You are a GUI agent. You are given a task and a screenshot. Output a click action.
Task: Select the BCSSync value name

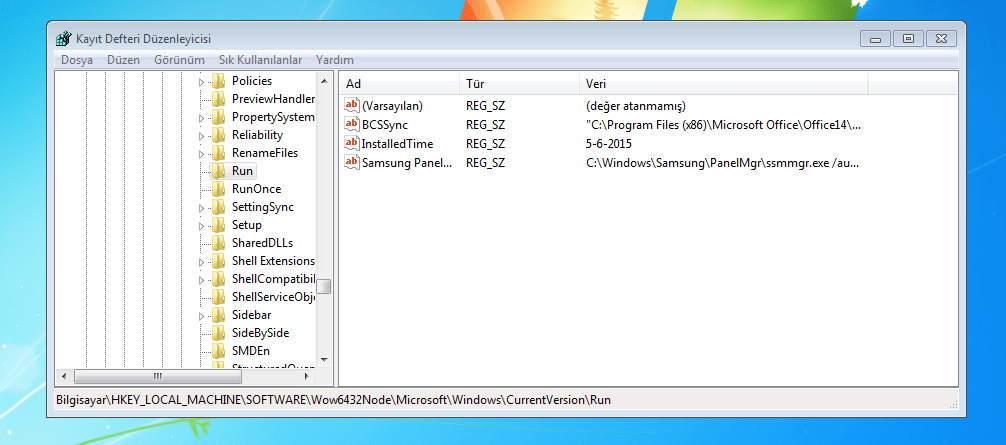click(384, 125)
